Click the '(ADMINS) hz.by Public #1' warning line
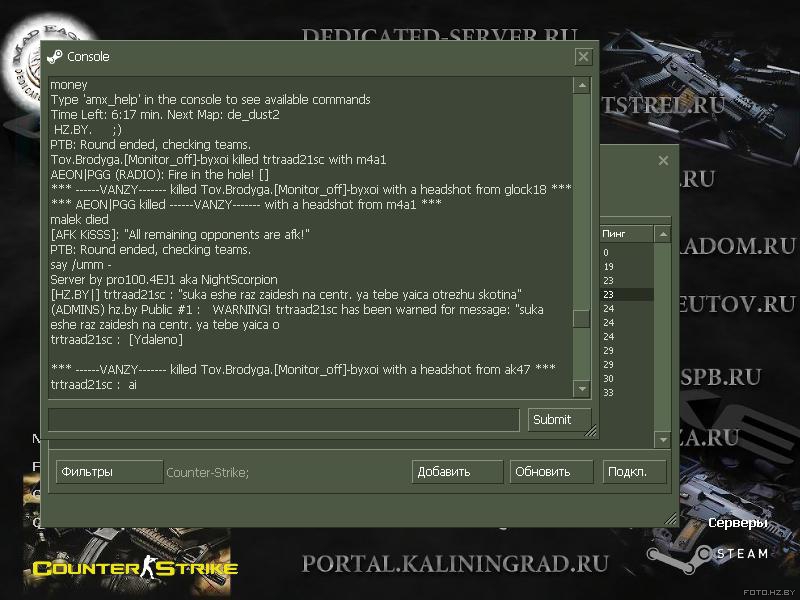The image size is (800, 600). click(x=297, y=317)
